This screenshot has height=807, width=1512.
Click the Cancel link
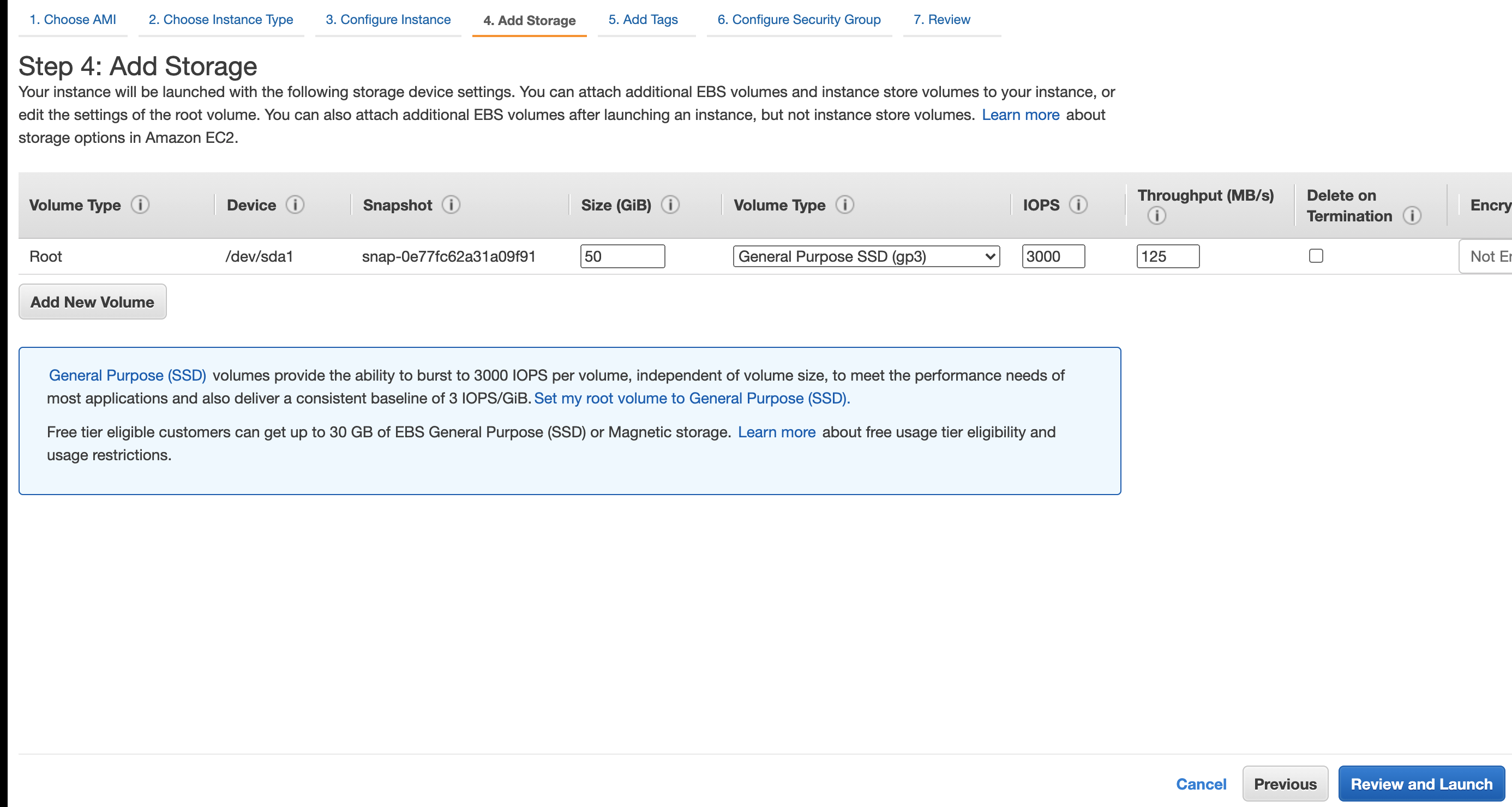pyautogui.click(x=1202, y=784)
